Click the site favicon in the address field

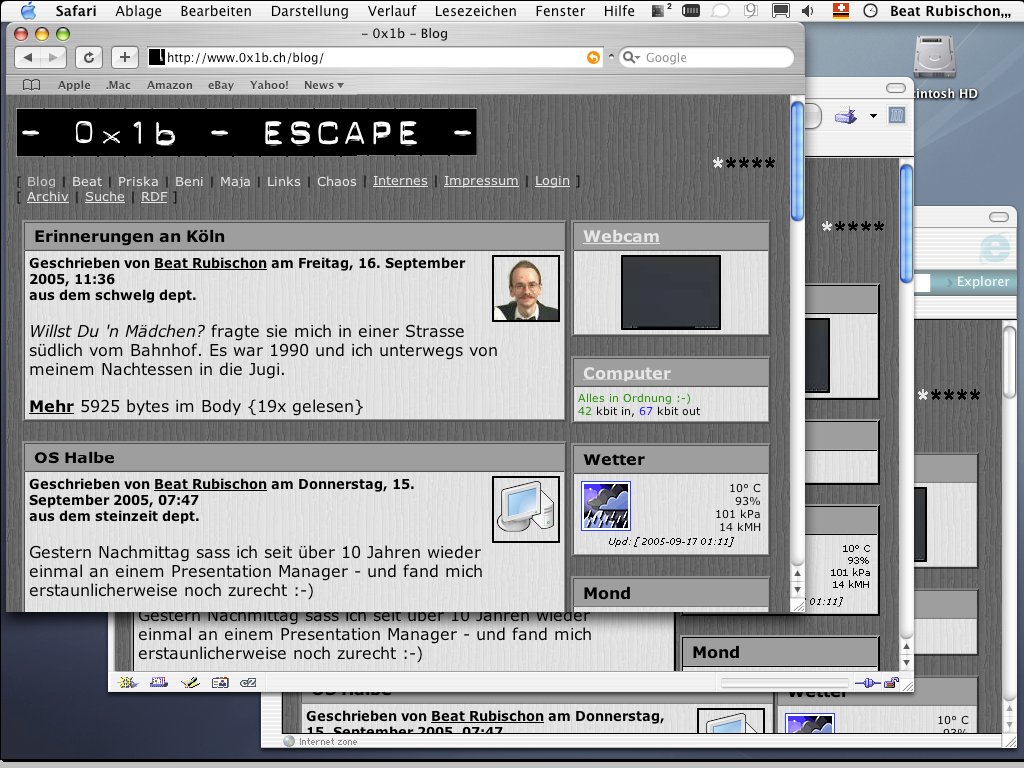[x=157, y=57]
